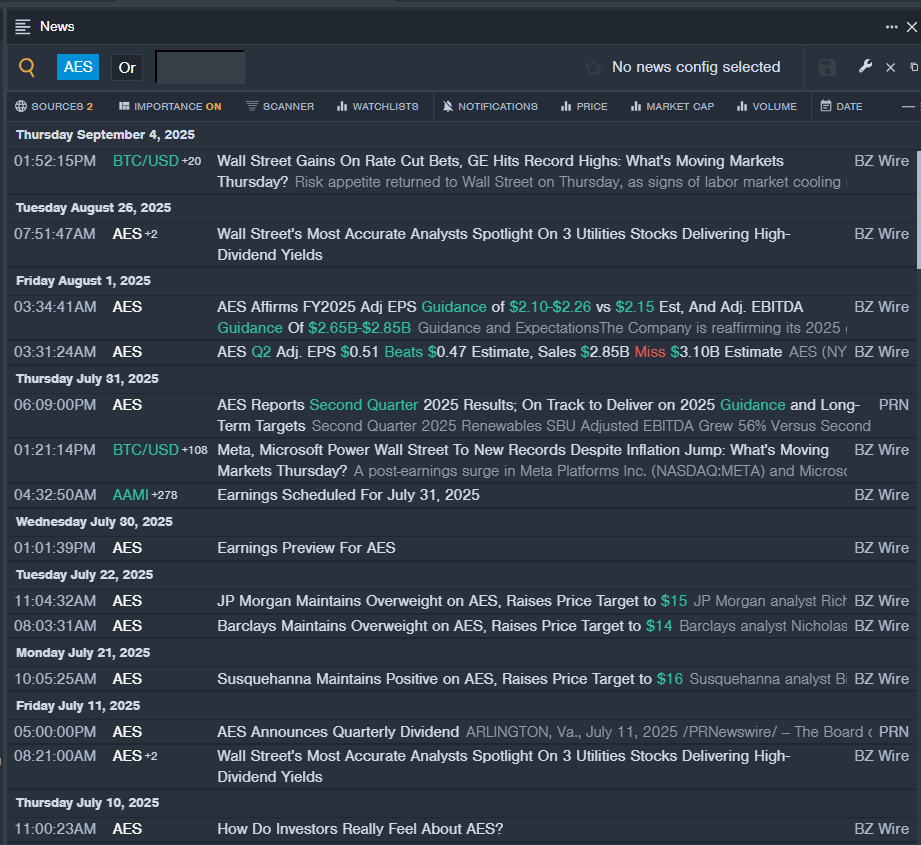Click the Friday August 1, 2025 date header
Screen dimensions: 921x845
coord(83,281)
